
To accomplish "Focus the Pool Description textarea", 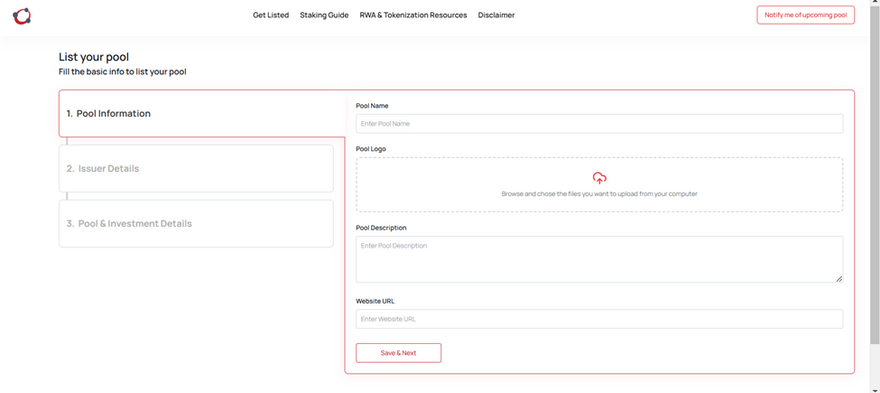I will 599,259.
